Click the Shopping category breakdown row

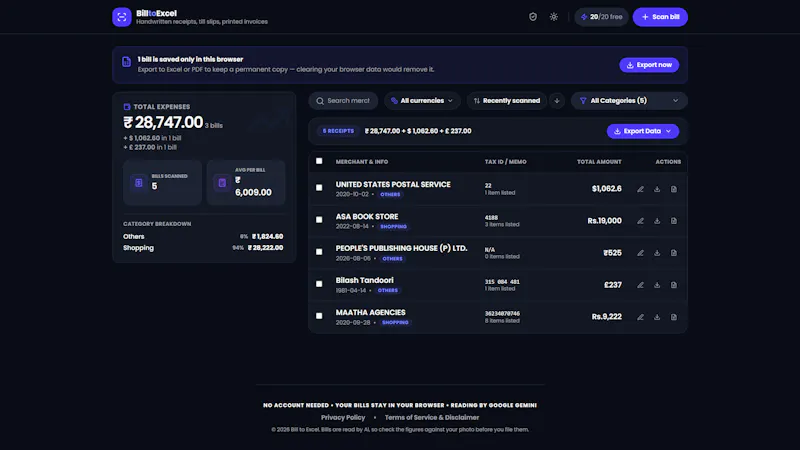pos(203,248)
